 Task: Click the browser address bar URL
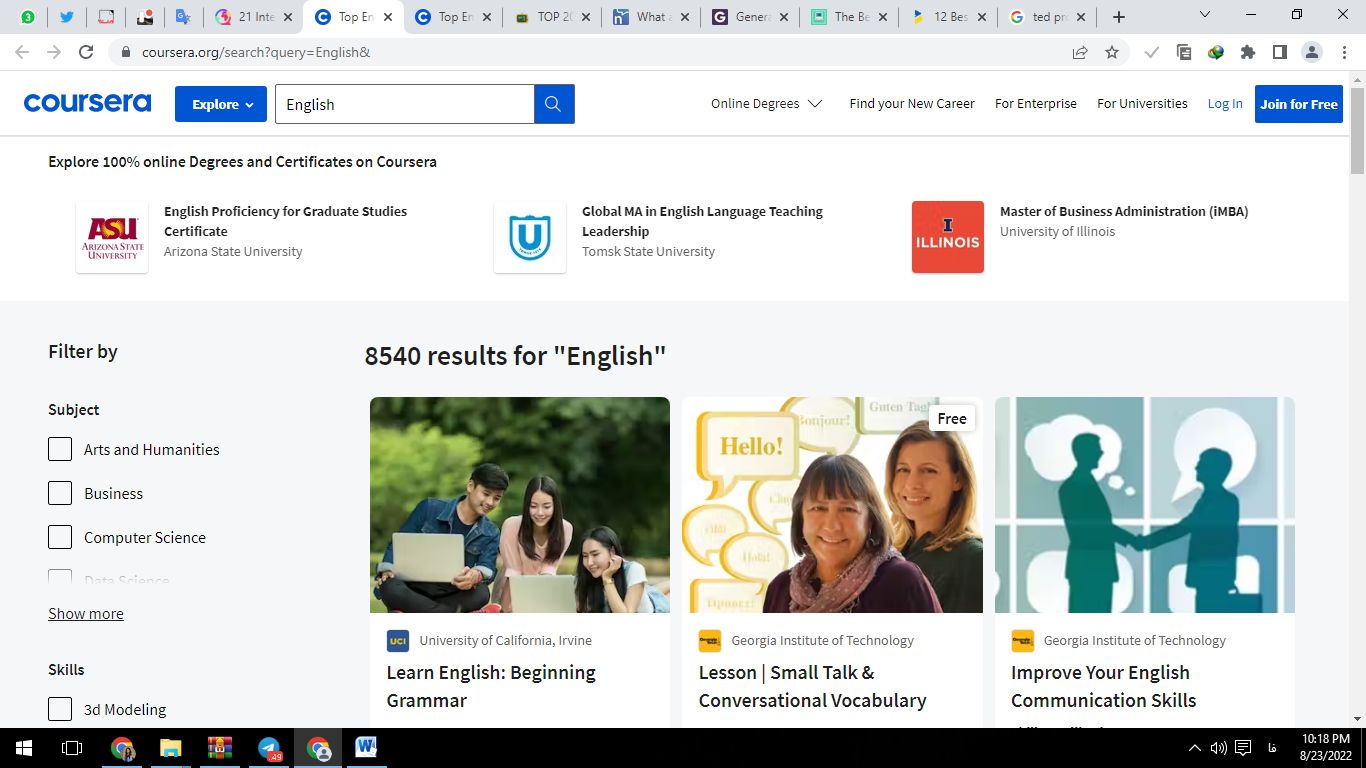pyautogui.click(x=256, y=52)
